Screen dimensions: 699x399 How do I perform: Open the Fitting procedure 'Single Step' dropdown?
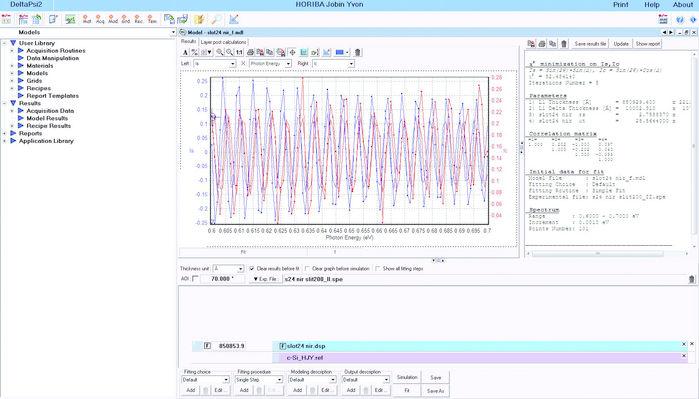(x=280, y=380)
